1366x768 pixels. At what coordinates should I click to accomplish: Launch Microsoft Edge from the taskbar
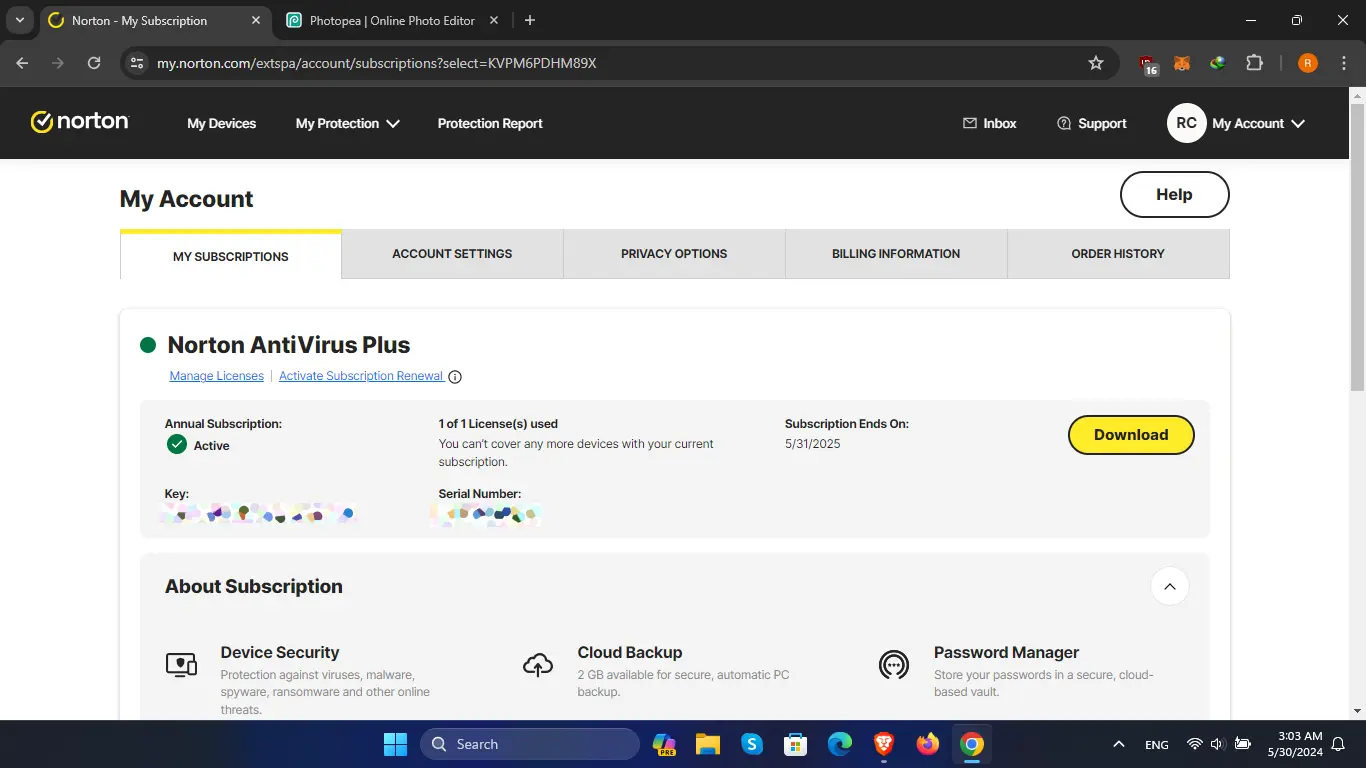pos(840,744)
